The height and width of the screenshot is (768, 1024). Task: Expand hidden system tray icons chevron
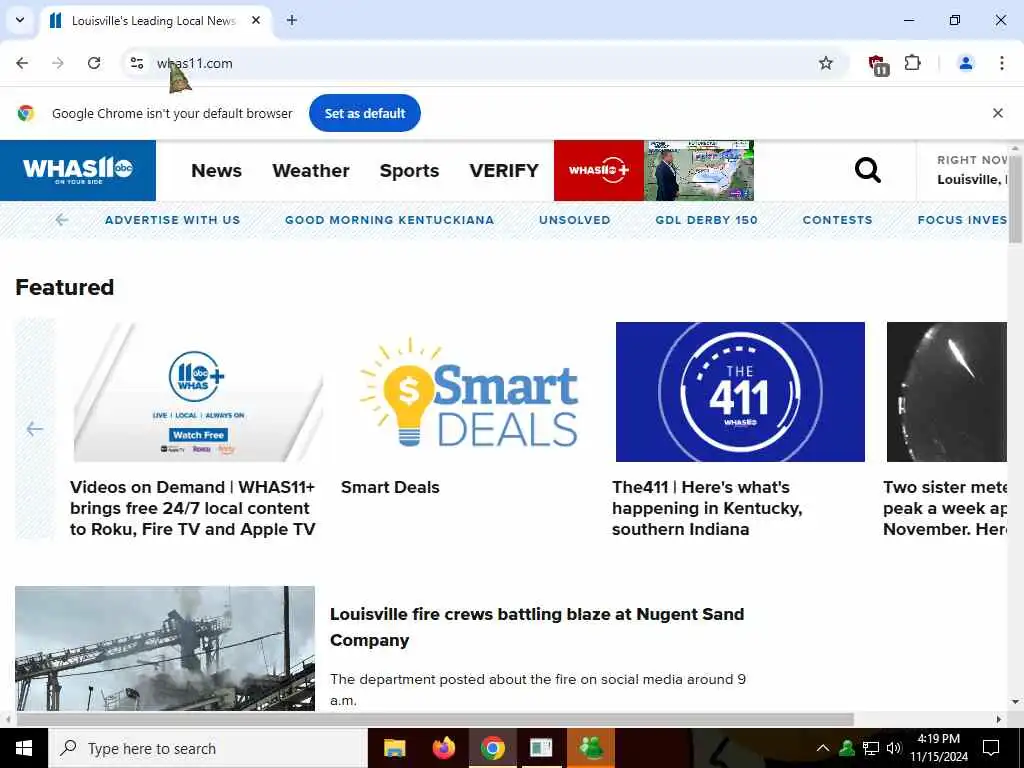pos(823,748)
